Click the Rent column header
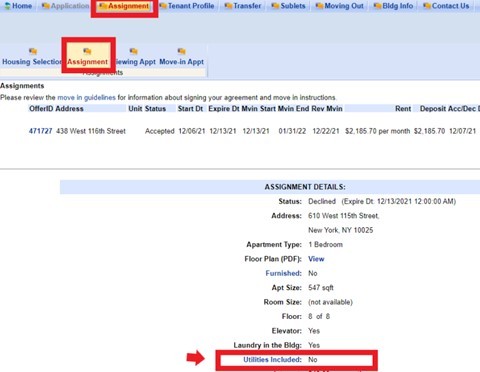 coord(403,109)
